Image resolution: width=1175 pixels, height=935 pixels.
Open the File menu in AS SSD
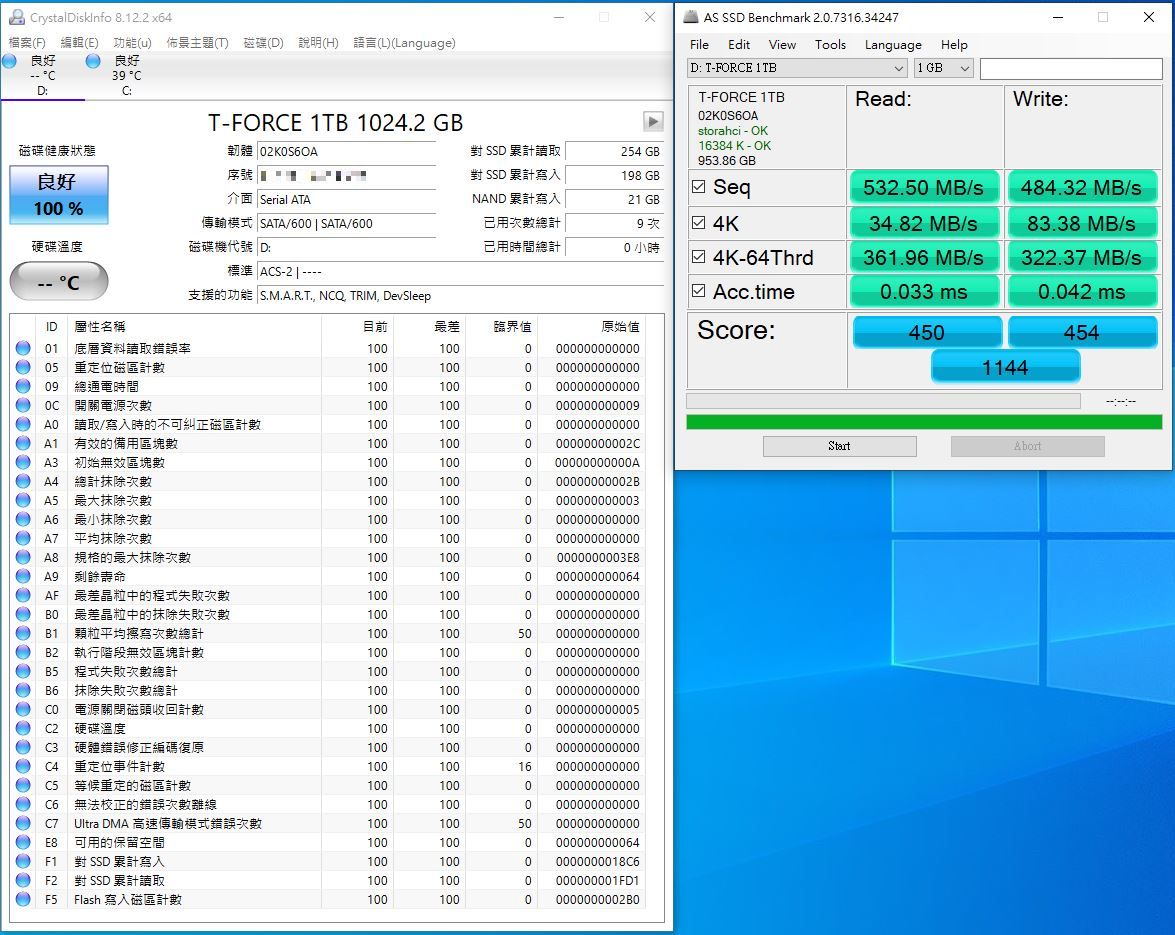click(x=699, y=45)
